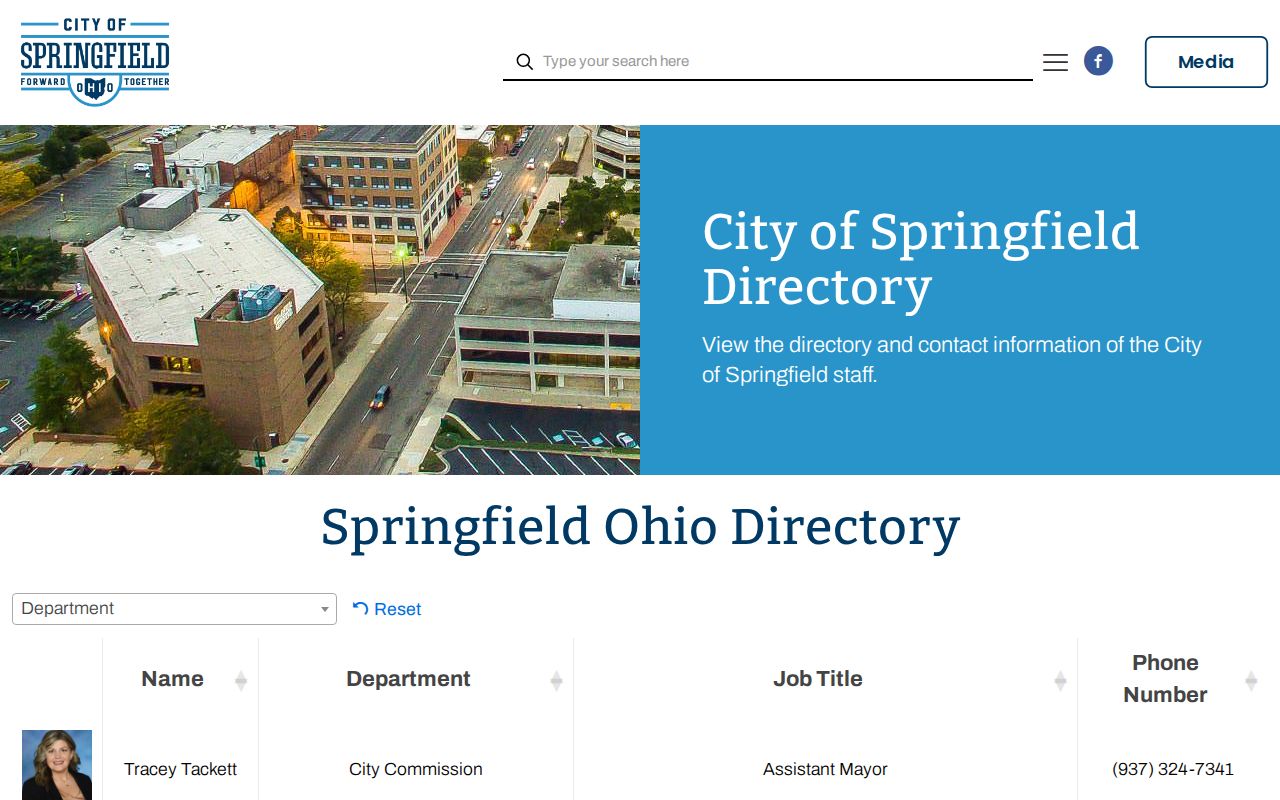
Task: Click the Springfield Ohio Directory heading
Action: point(640,527)
